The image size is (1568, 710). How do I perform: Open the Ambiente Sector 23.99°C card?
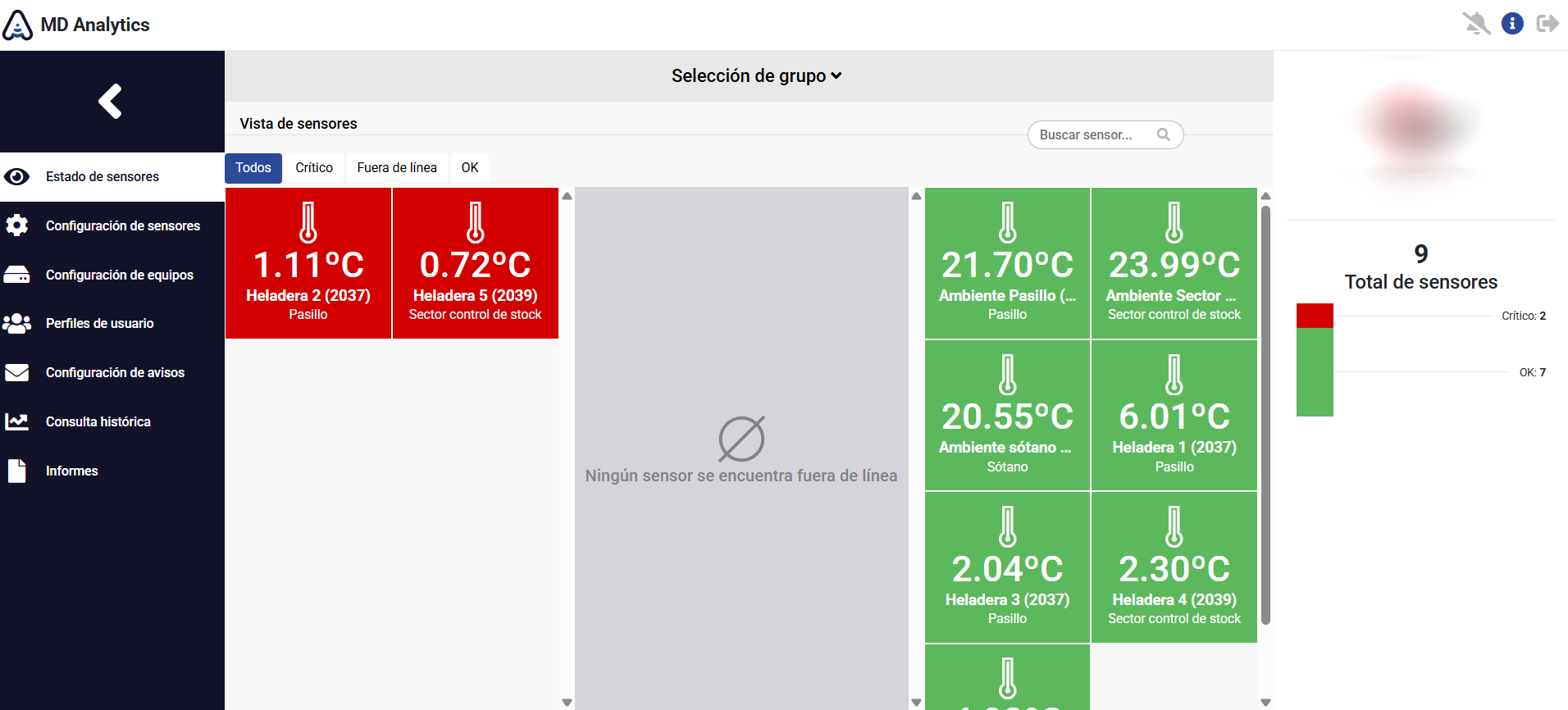tap(1174, 263)
